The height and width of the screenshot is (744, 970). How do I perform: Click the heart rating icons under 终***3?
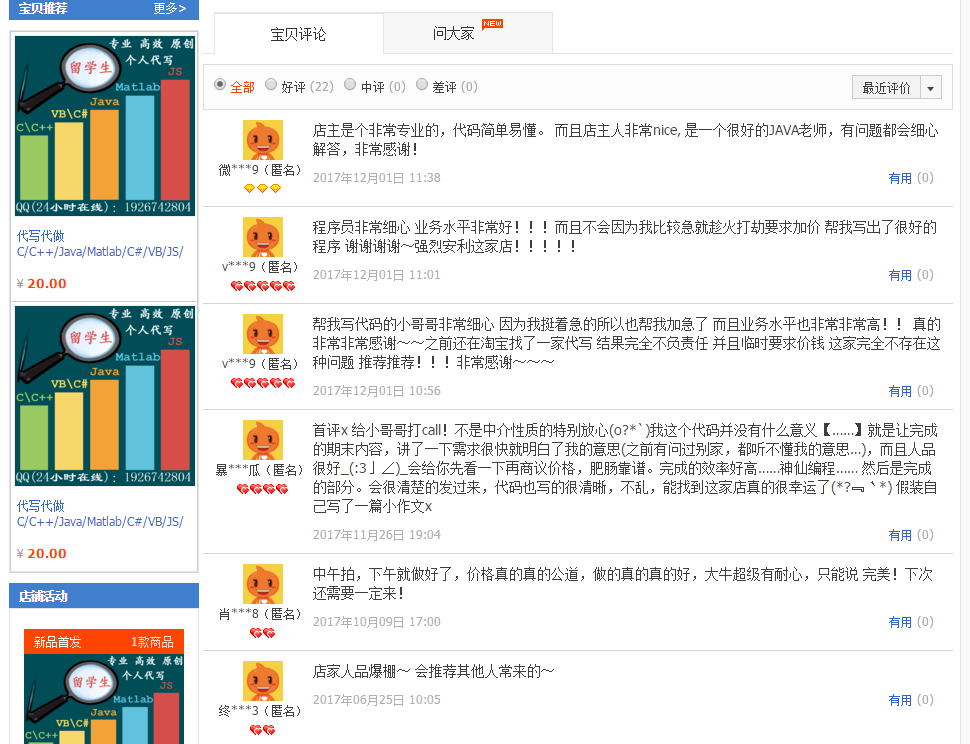(x=262, y=730)
